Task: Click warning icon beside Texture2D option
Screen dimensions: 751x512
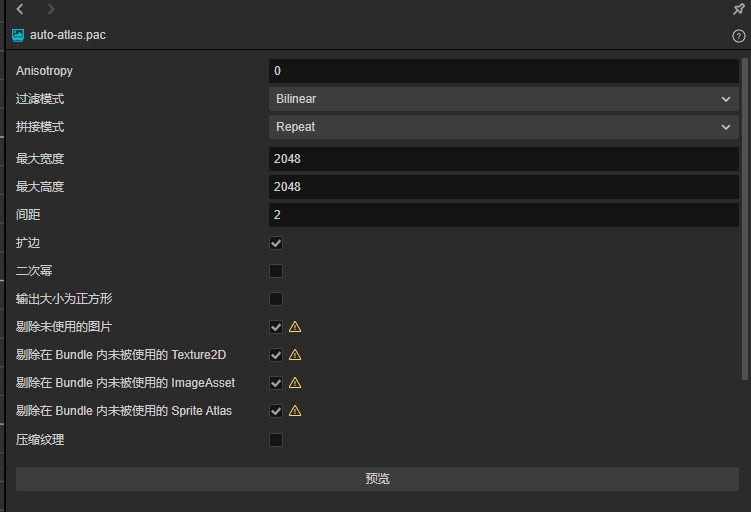Action: click(x=295, y=355)
